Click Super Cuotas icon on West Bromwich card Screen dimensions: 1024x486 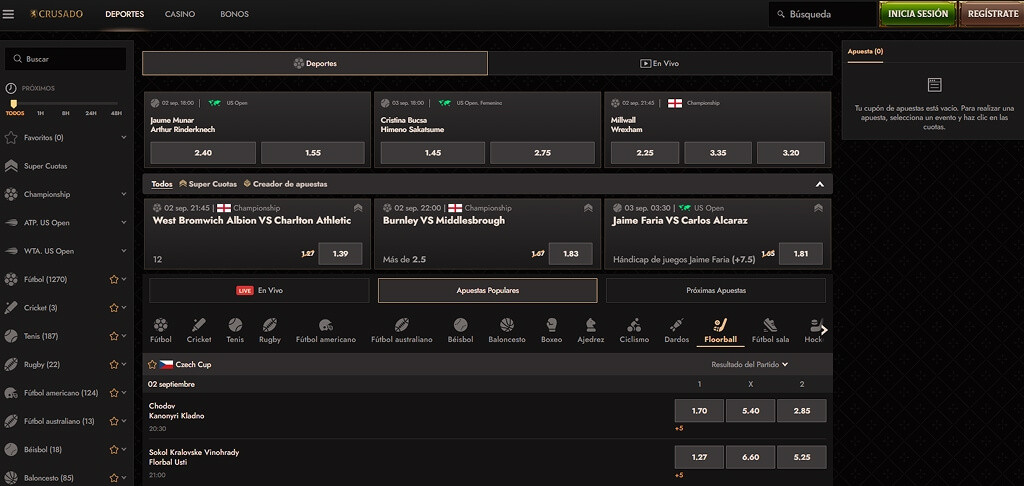click(358, 208)
